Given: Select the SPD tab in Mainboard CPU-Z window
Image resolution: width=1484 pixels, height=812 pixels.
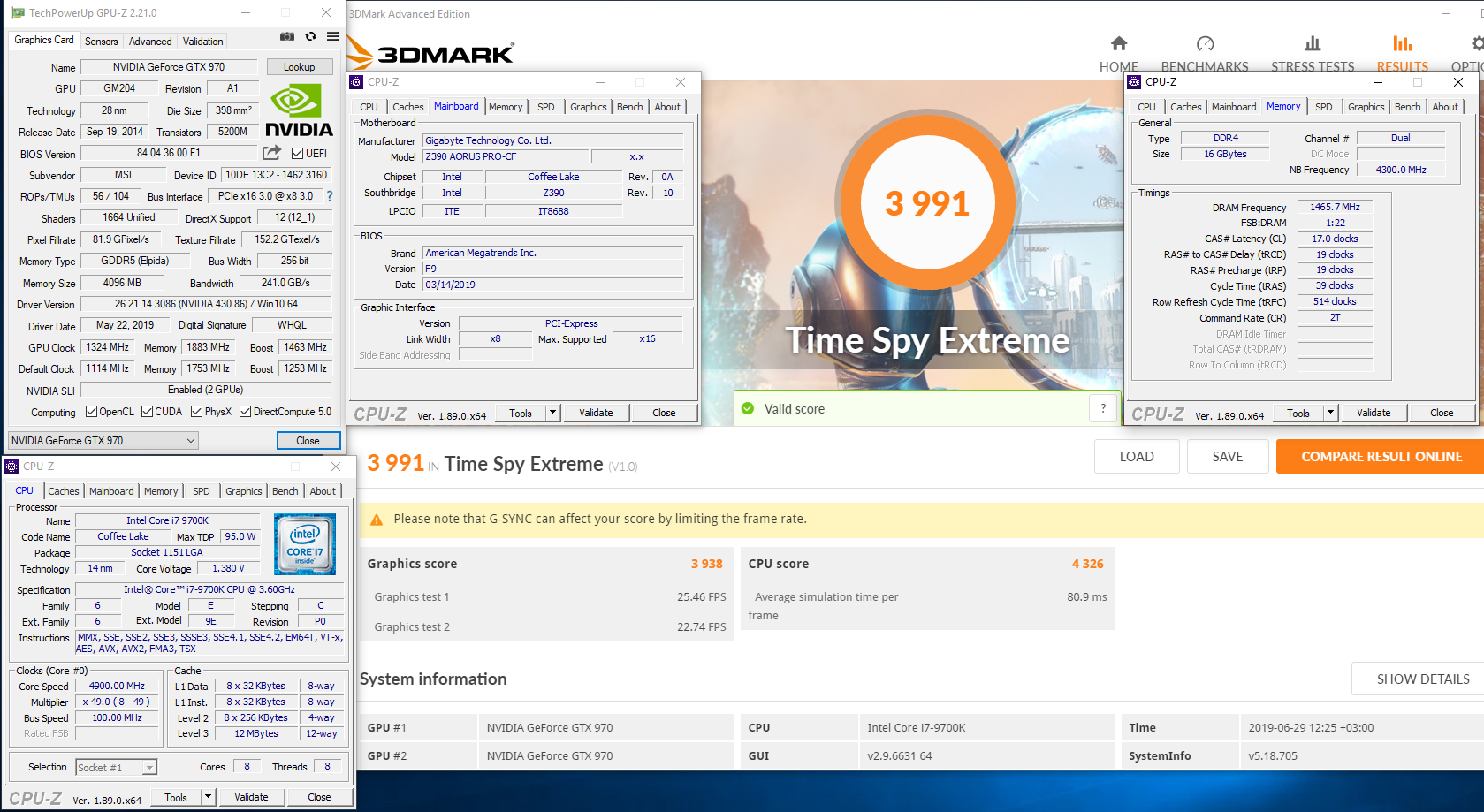Looking at the screenshot, I should point(546,107).
